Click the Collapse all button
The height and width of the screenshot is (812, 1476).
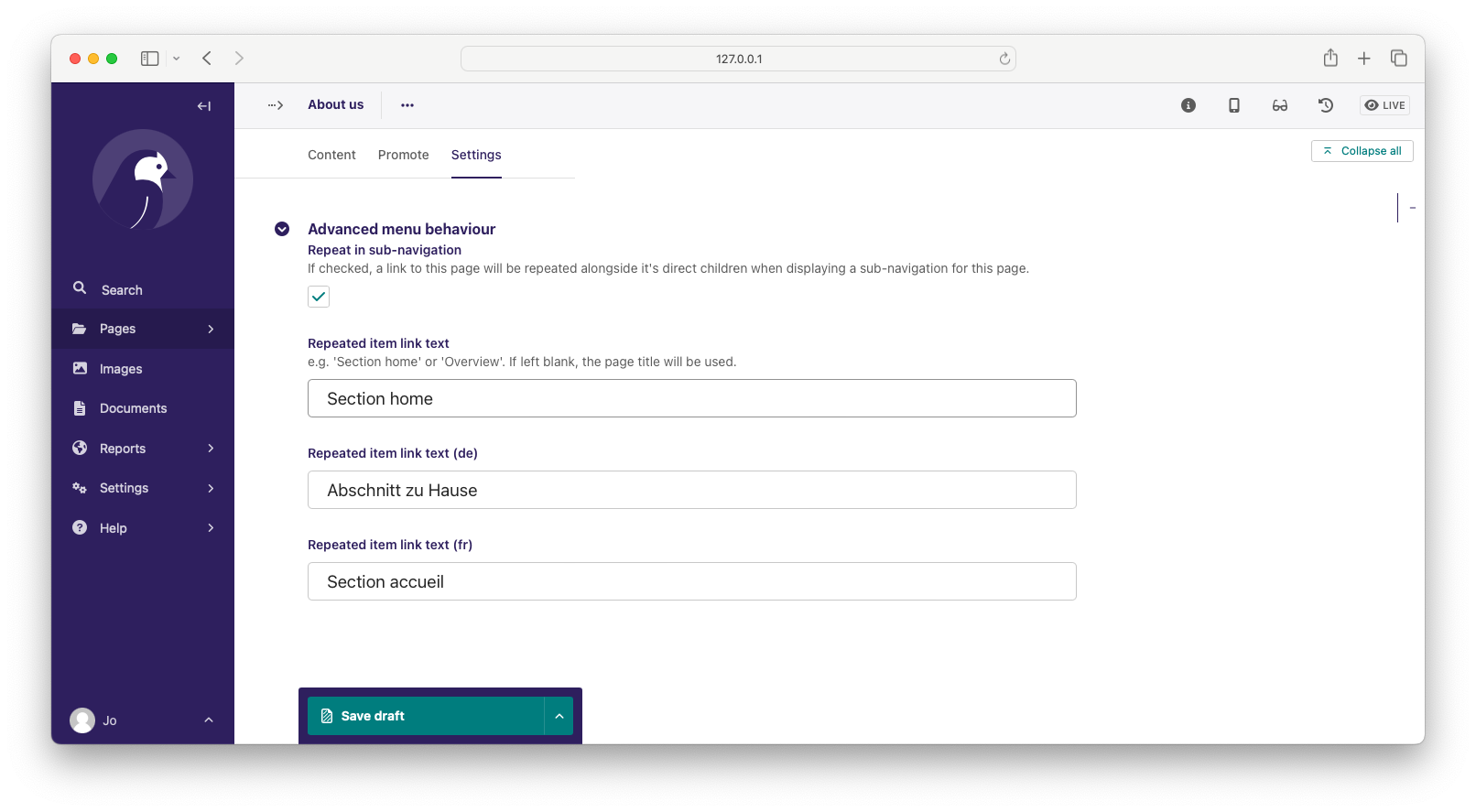[x=1362, y=151]
